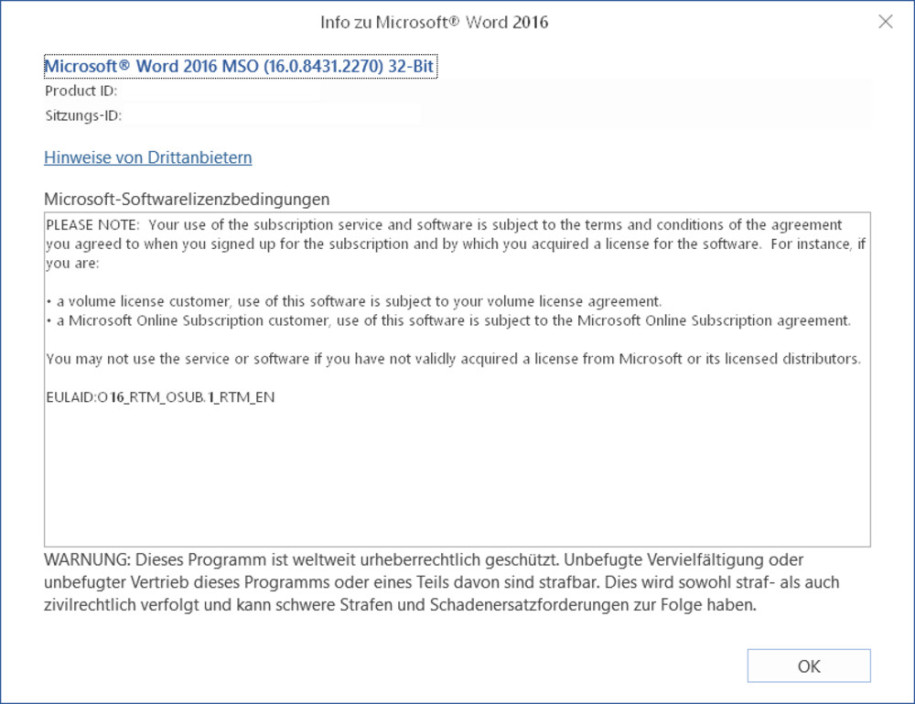915x704 pixels.
Task: Select the Microsoft Word 2016 MSO version line
Action: point(240,66)
